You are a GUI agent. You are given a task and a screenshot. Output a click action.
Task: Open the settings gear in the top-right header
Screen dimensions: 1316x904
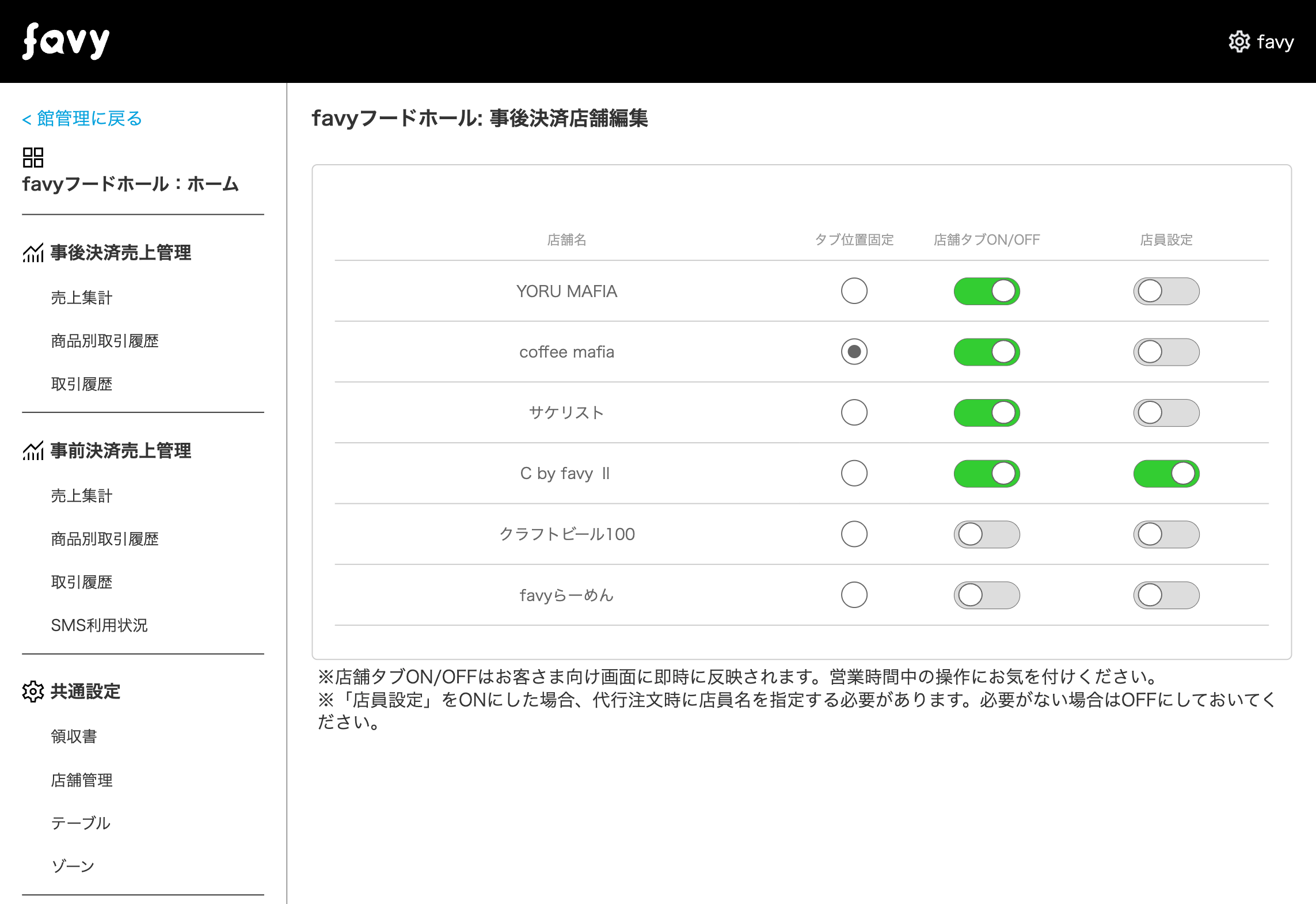click(x=1239, y=41)
